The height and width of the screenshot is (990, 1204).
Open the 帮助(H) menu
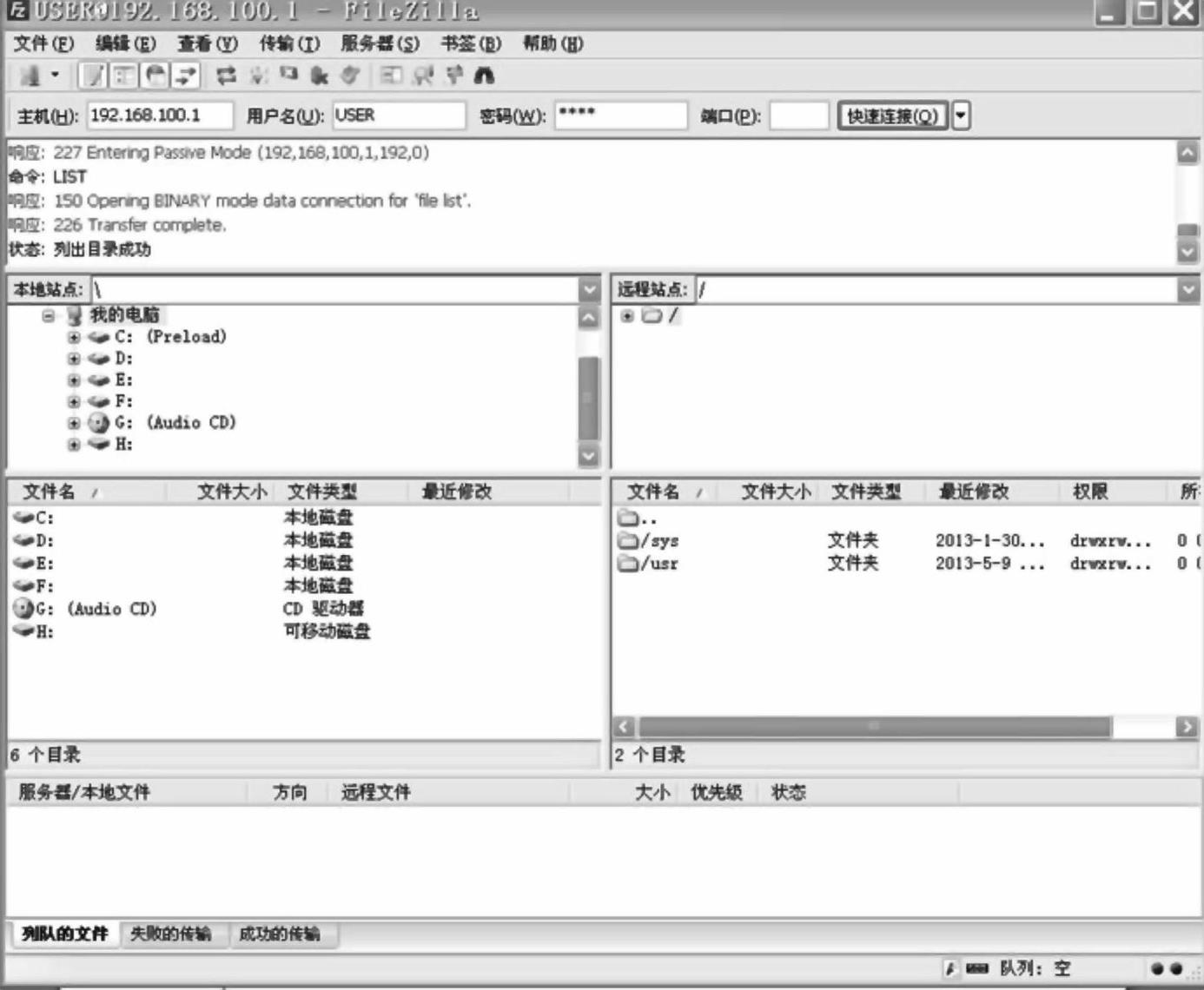tap(553, 43)
